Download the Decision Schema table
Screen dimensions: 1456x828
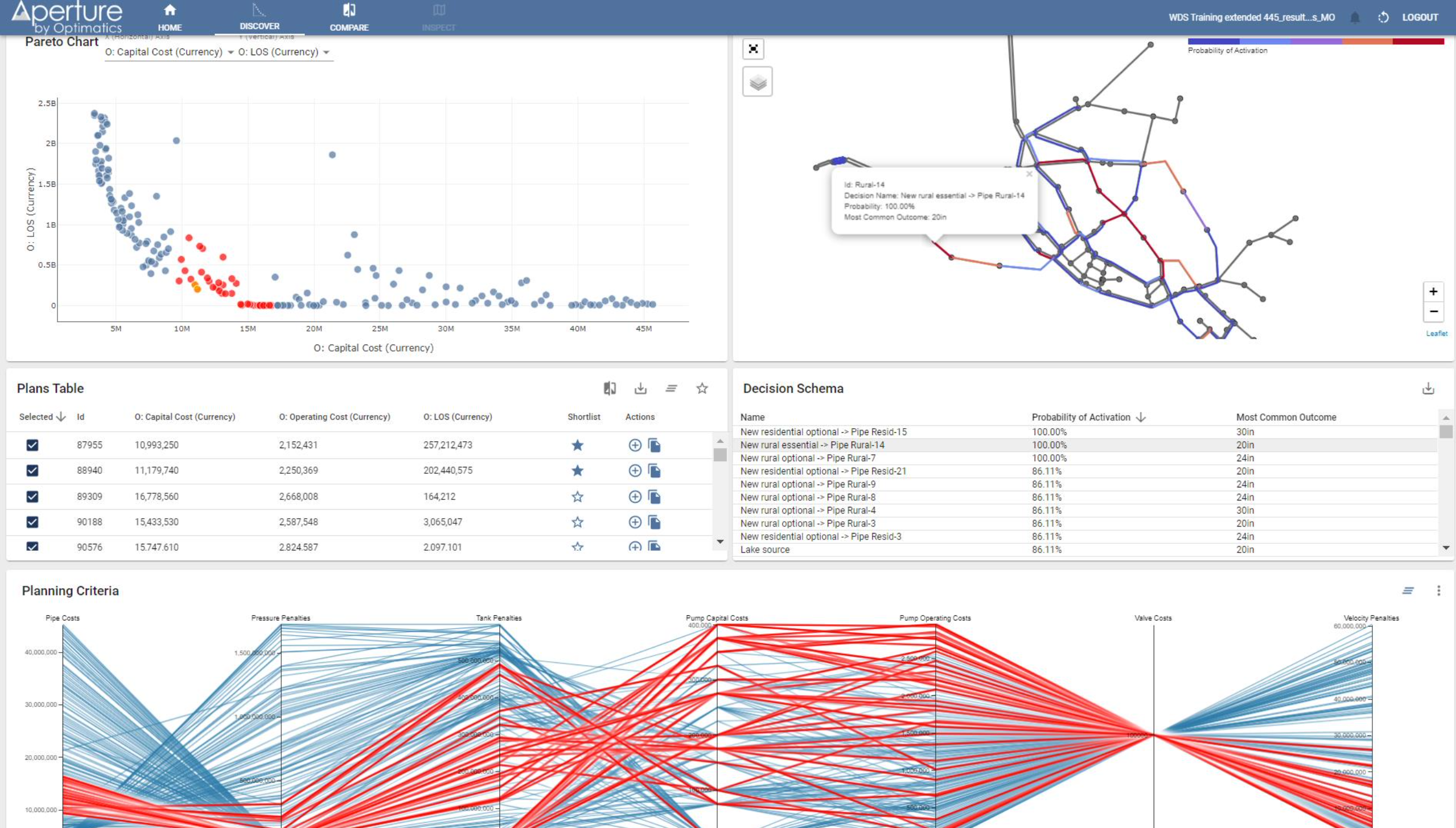[1428, 389]
